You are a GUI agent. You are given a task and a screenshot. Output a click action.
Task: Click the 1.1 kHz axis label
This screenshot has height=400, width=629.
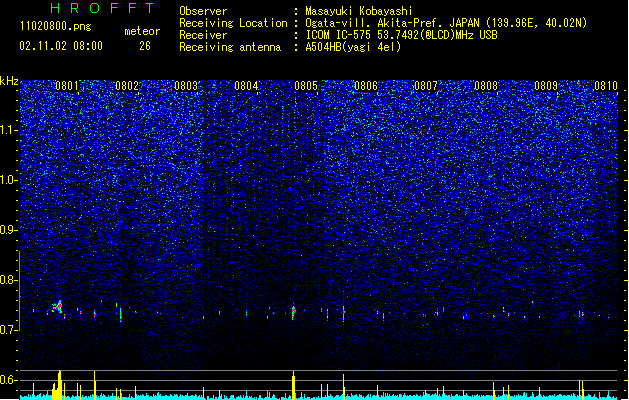click(9, 130)
